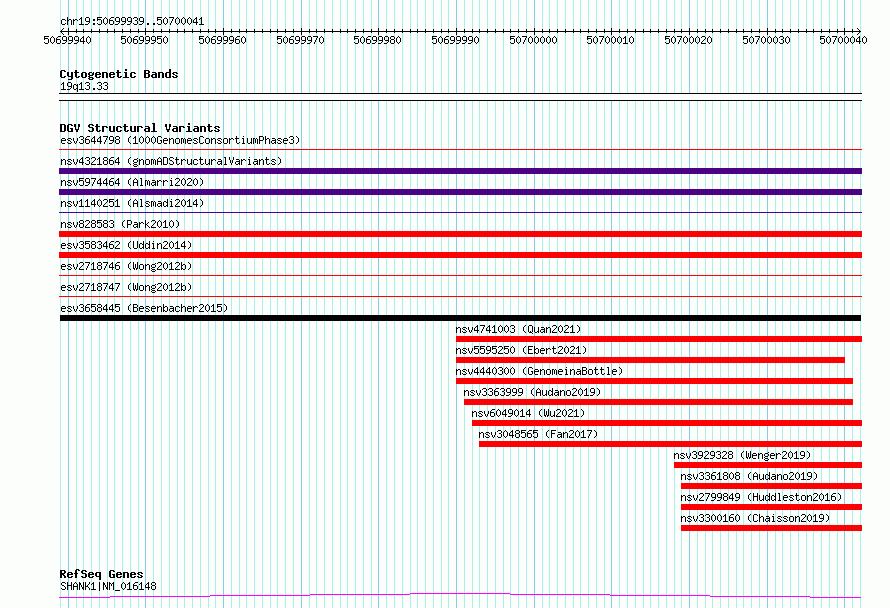Open variant nsv828583 (Park2010)
Screen dimensions: 890x608
click(x=120, y=224)
